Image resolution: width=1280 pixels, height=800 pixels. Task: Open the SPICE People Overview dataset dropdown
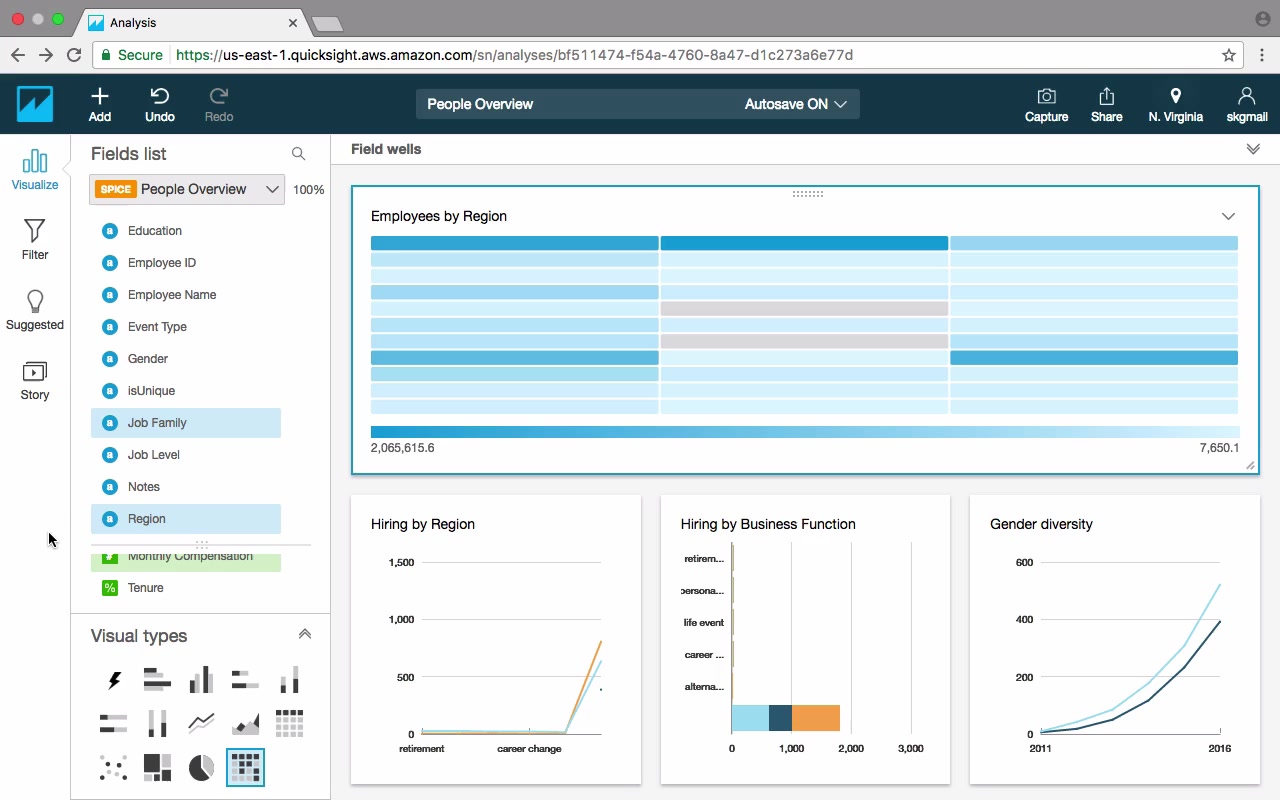pyautogui.click(x=188, y=189)
